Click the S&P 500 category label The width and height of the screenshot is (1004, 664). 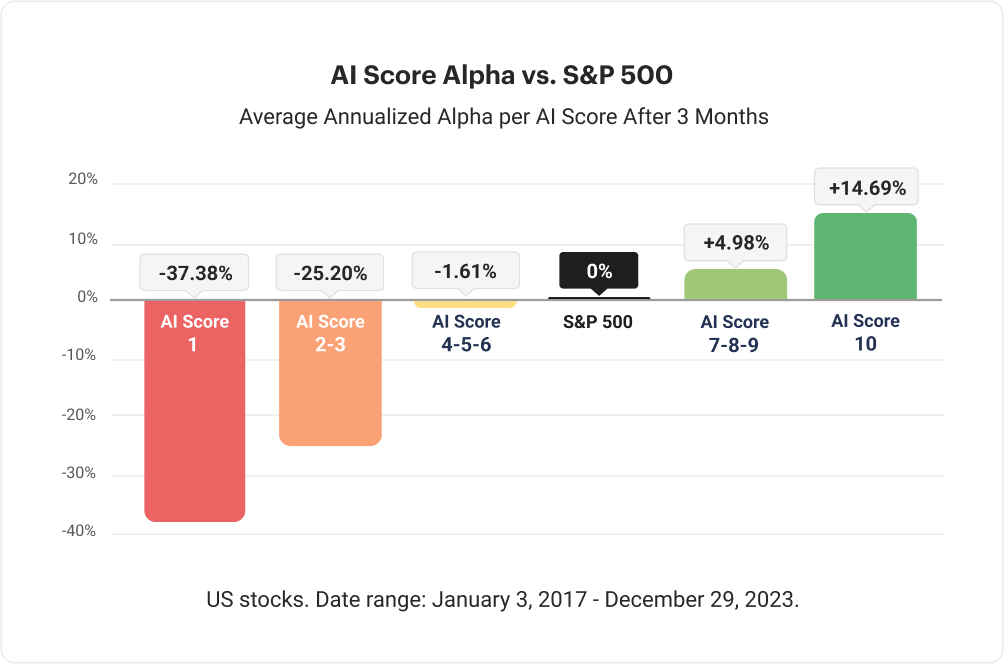pyautogui.click(x=599, y=323)
